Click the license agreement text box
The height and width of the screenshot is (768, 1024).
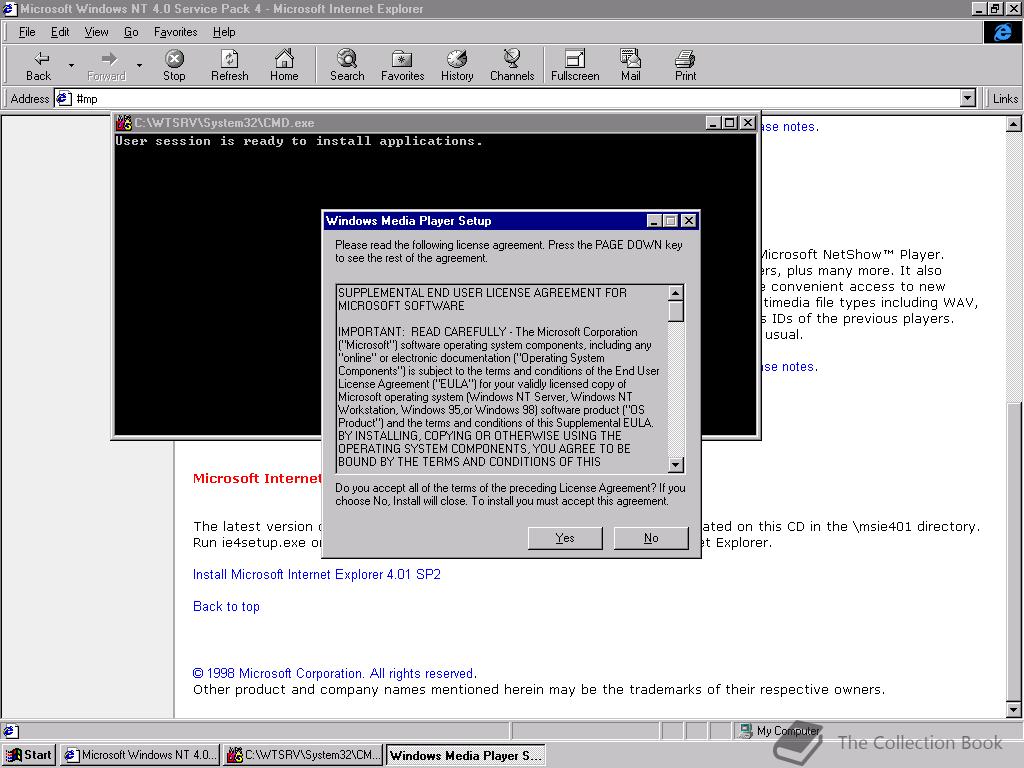point(502,379)
